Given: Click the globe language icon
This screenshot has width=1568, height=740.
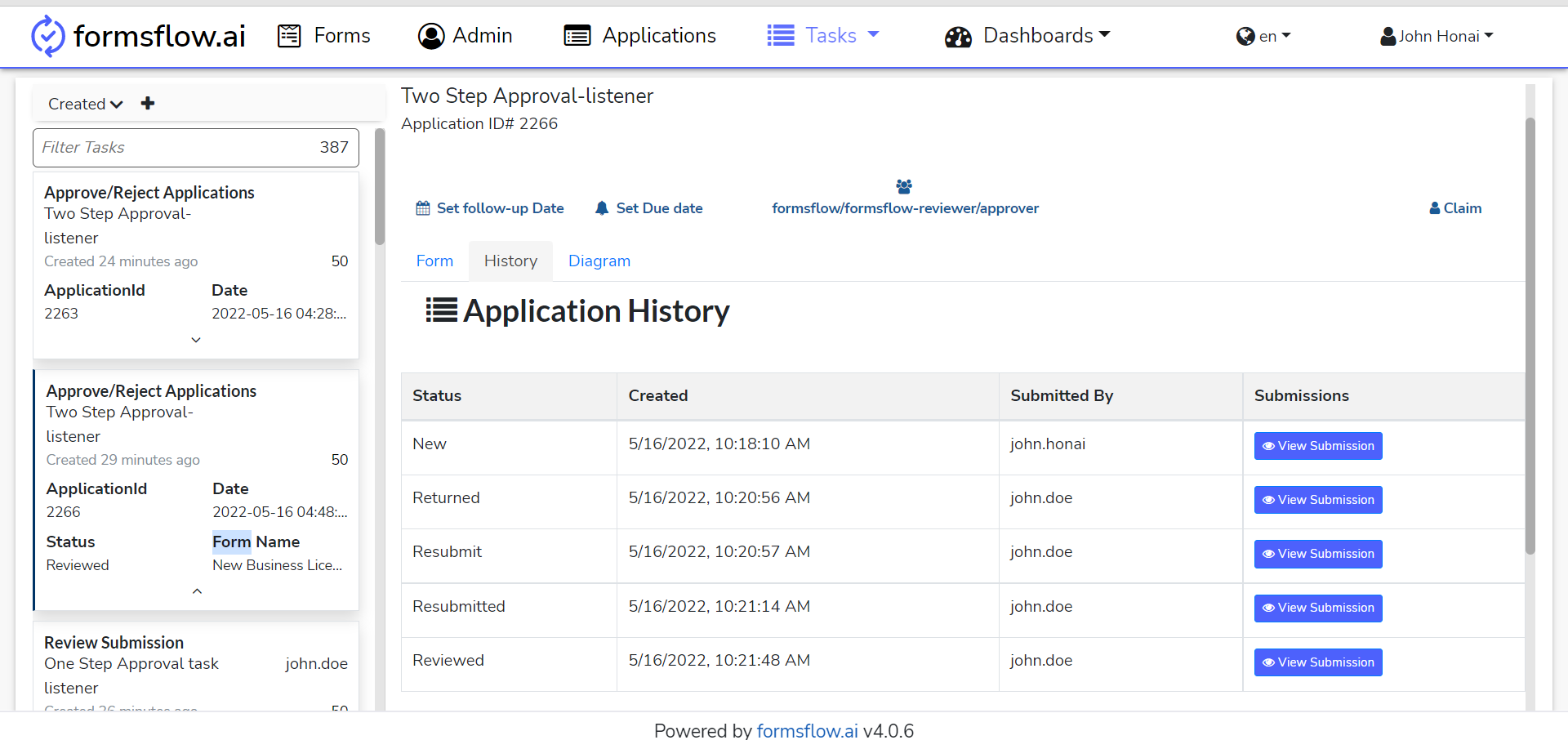Looking at the screenshot, I should click(x=1245, y=36).
